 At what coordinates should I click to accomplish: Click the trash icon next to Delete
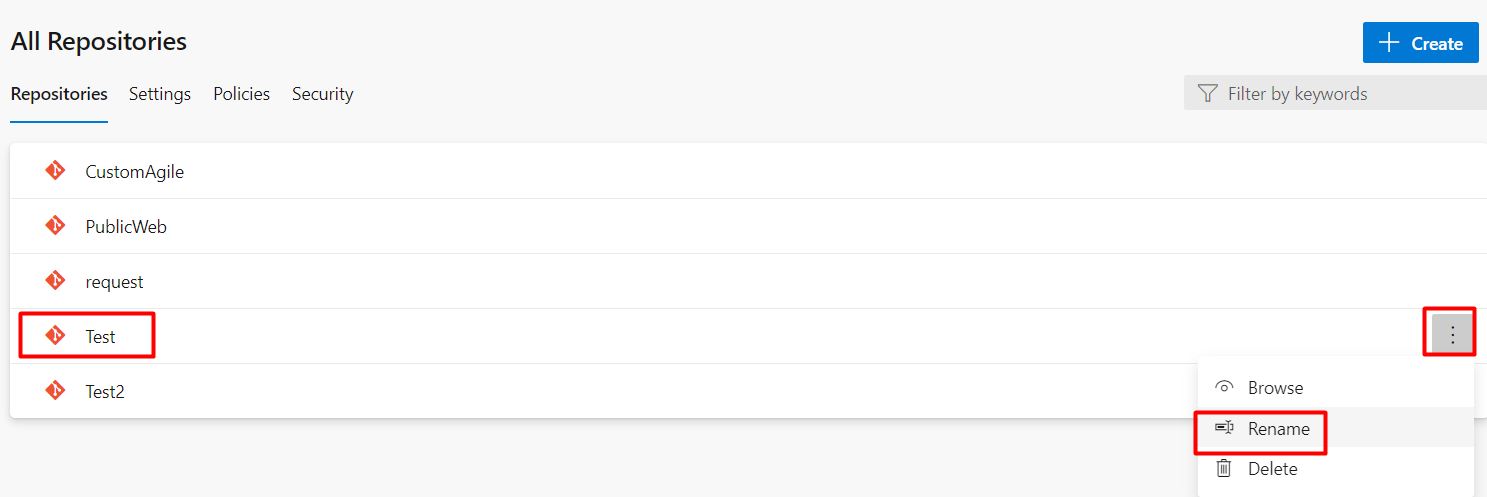pos(1224,468)
